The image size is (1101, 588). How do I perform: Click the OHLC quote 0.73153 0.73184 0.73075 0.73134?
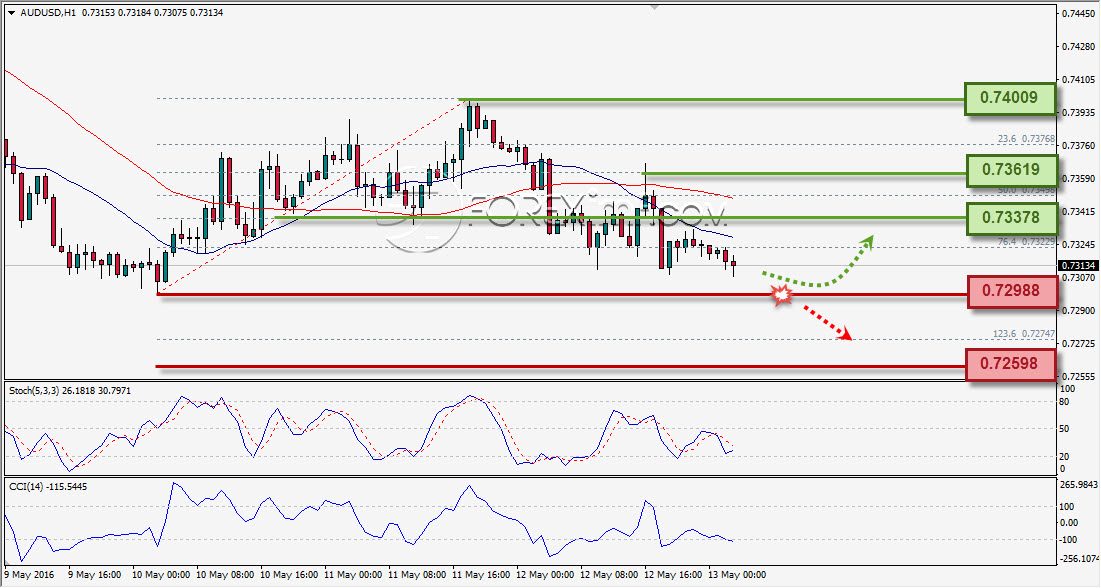[x=152, y=13]
